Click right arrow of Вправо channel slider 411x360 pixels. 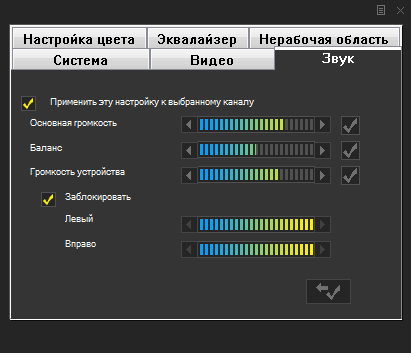pos(323,249)
